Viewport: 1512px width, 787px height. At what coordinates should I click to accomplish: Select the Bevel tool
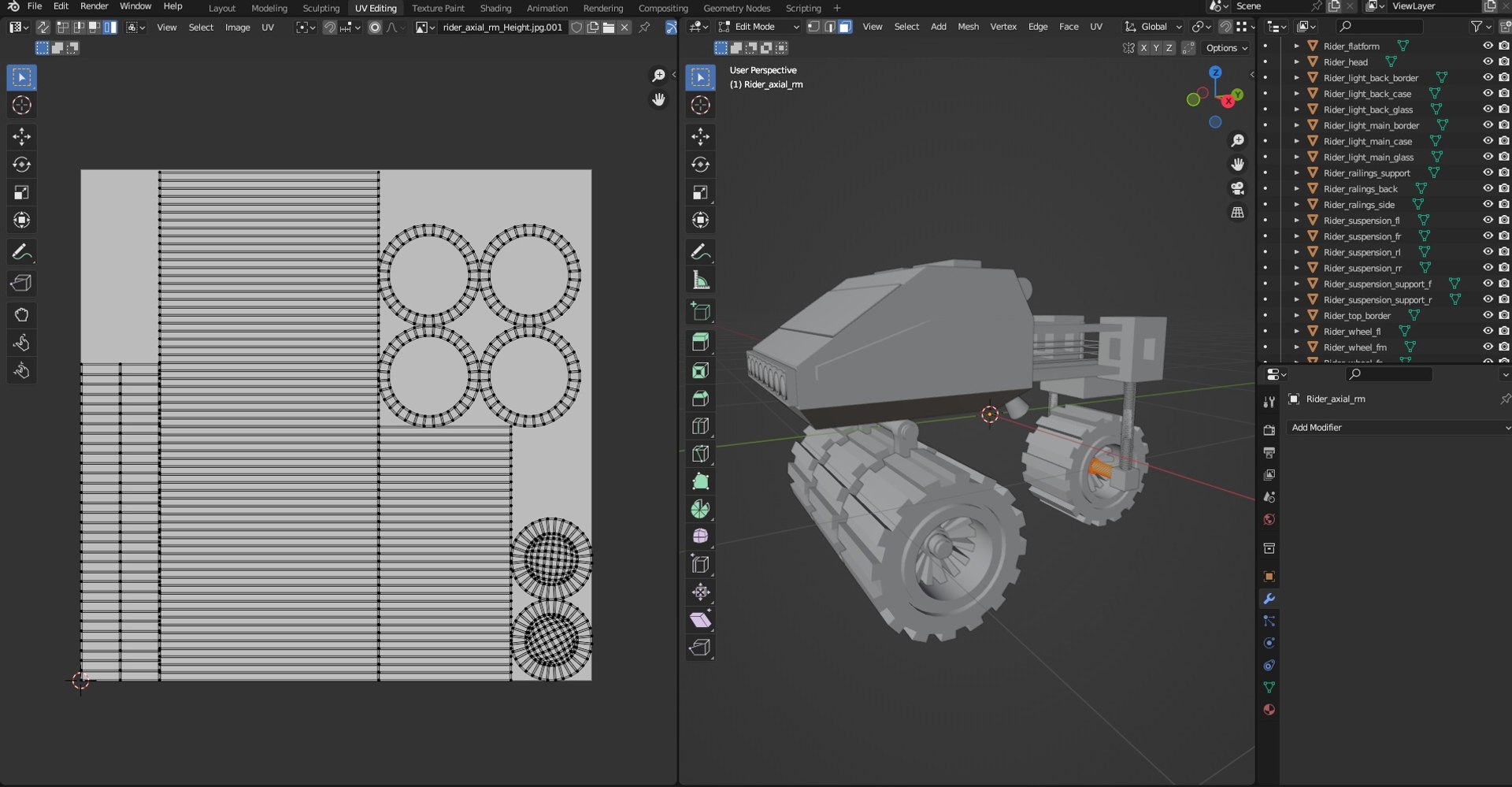(x=700, y=399)
